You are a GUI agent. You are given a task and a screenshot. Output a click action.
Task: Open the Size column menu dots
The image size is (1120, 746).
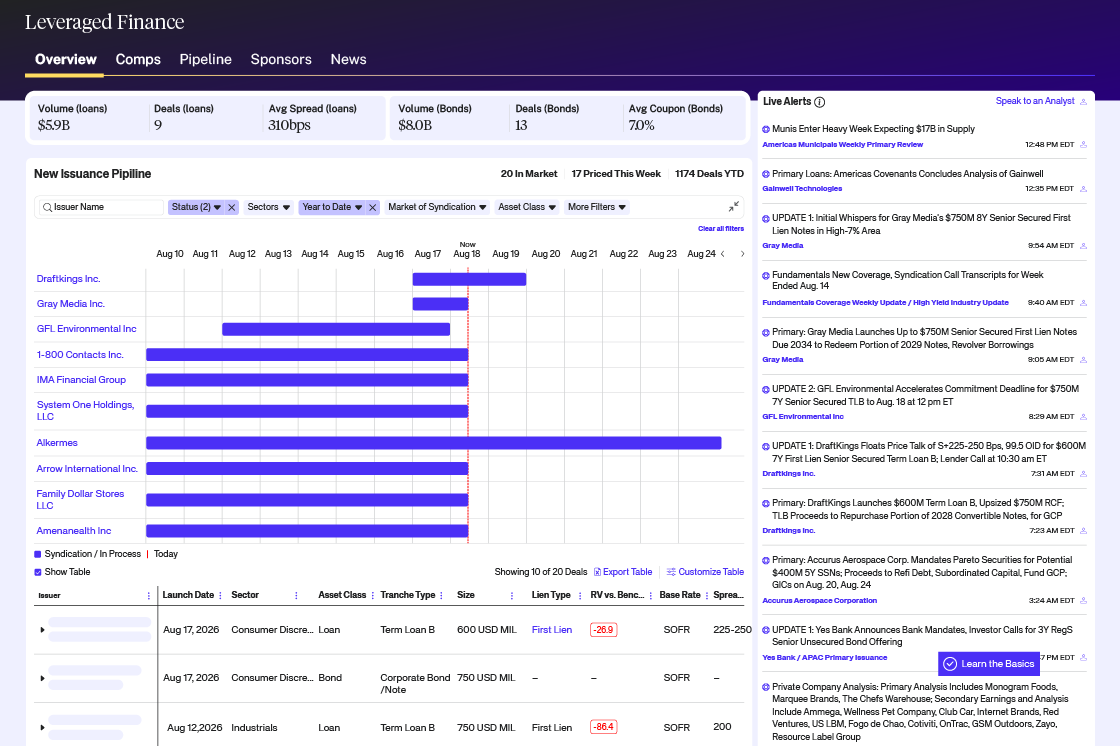[x=511, y=596]
